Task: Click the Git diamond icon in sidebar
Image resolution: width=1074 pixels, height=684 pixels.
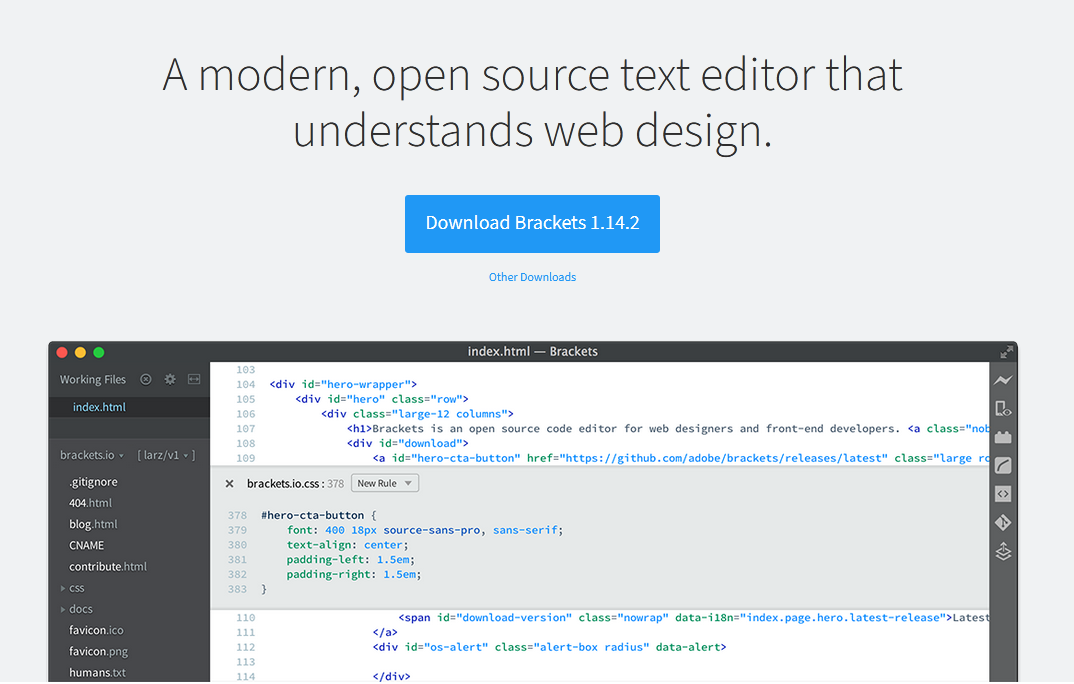Action: point(1003,522)
